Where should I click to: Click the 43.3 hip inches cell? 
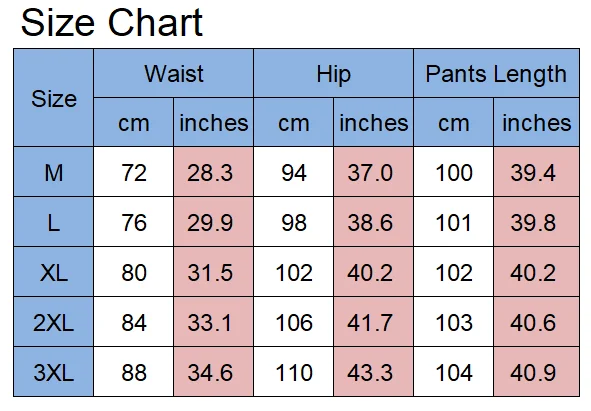(374, 372)
